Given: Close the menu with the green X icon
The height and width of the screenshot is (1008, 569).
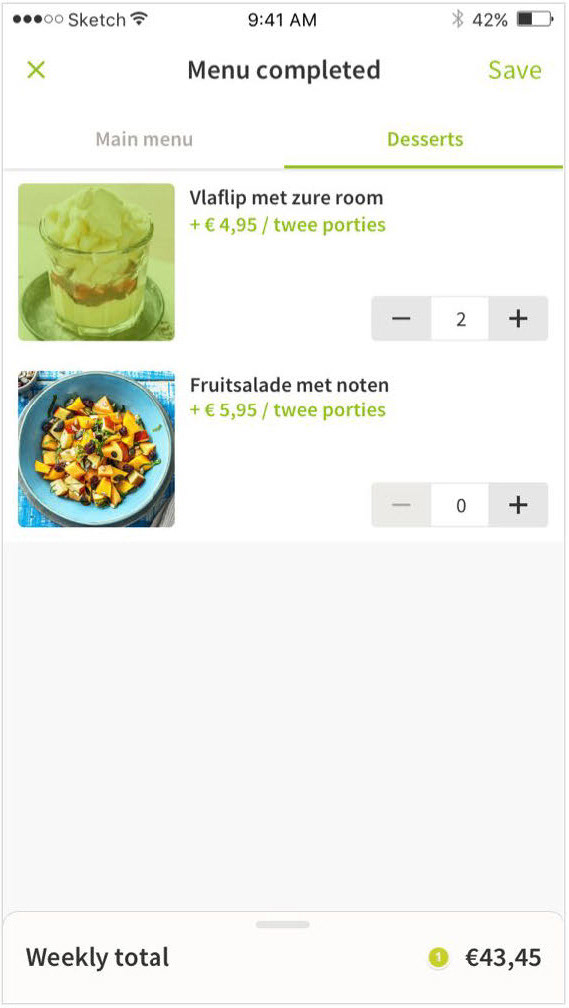Looking at the screenshot, I should click(x=37, y=69).
